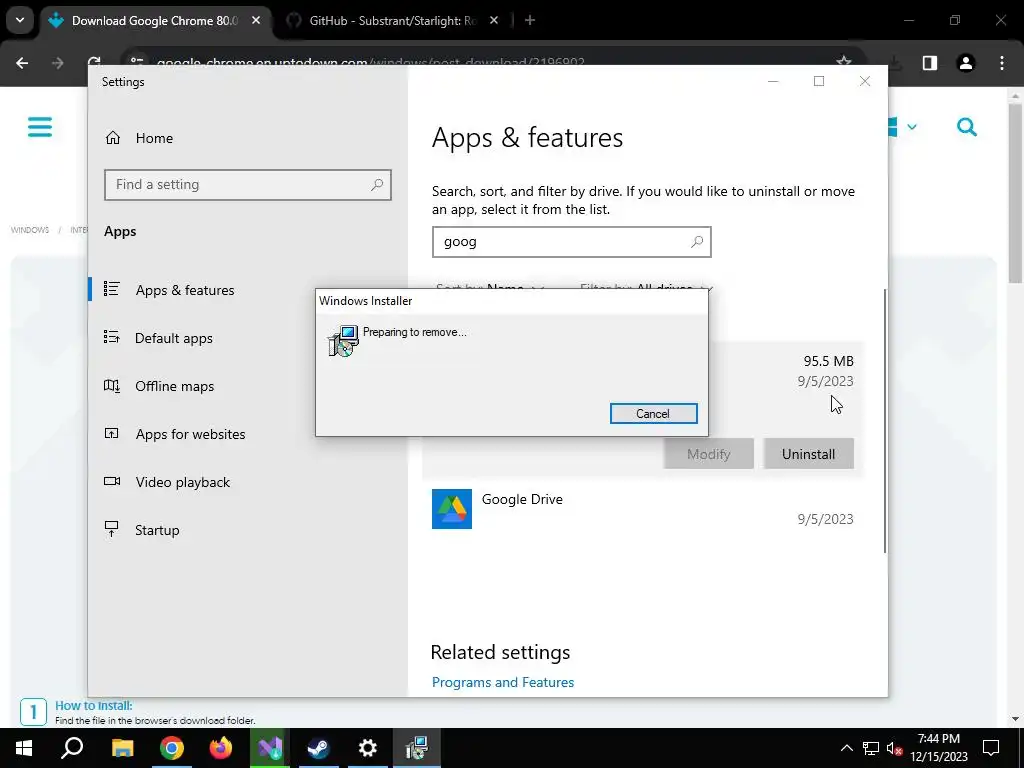Click the Uninstall button
This screenshot has height=768, width=1024.
tap(808, 454)
